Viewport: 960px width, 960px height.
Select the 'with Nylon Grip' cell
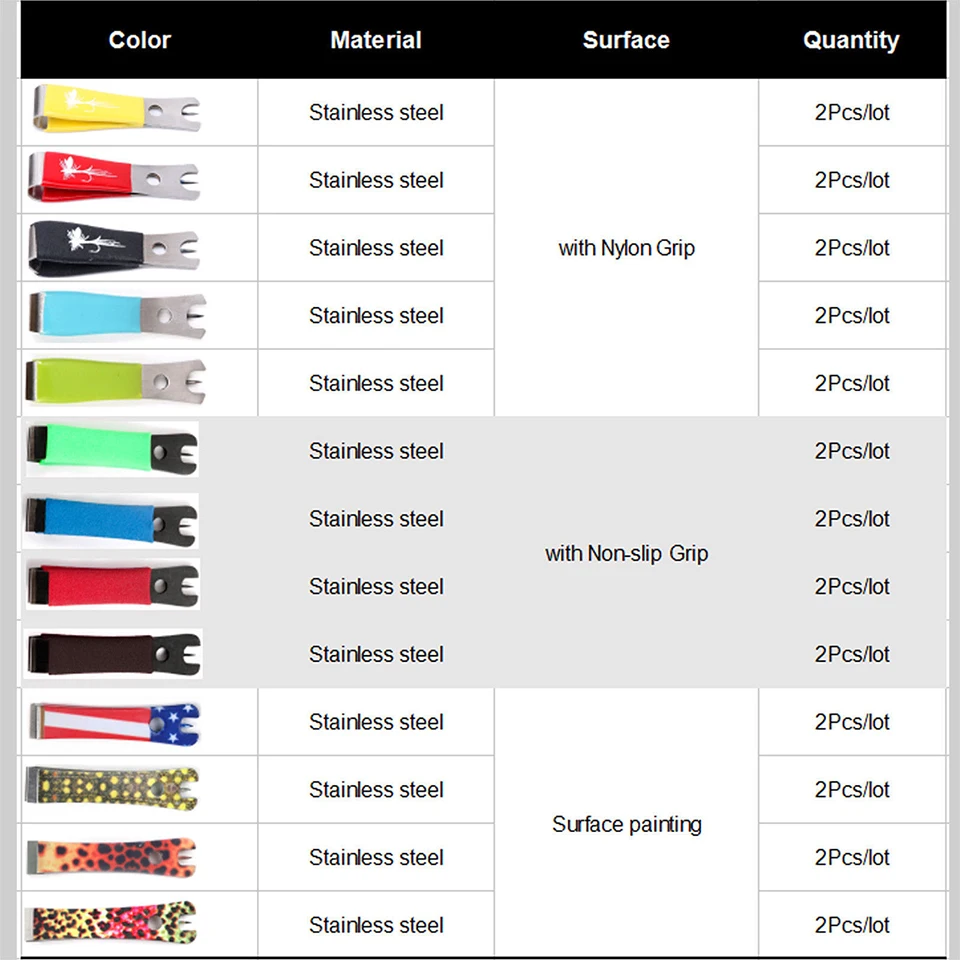pos(626,248)
